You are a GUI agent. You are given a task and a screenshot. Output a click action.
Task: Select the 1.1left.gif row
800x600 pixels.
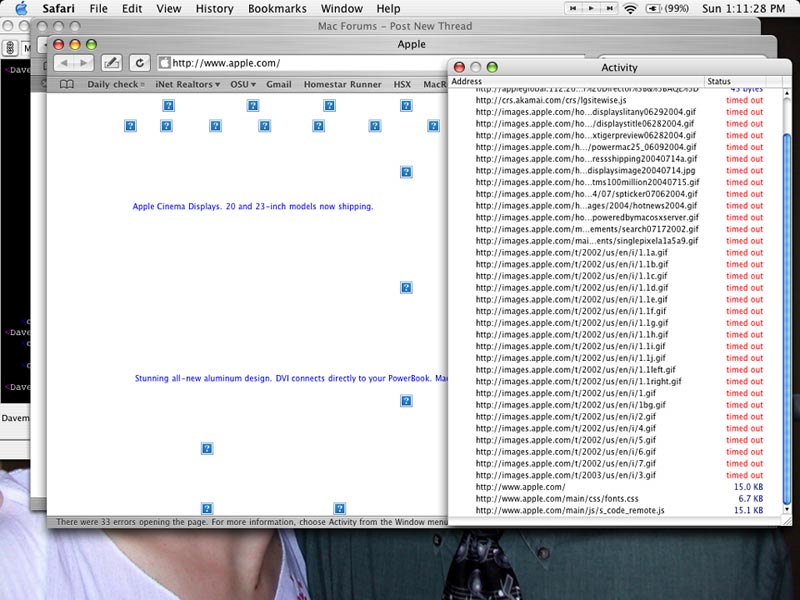[615, 369]
